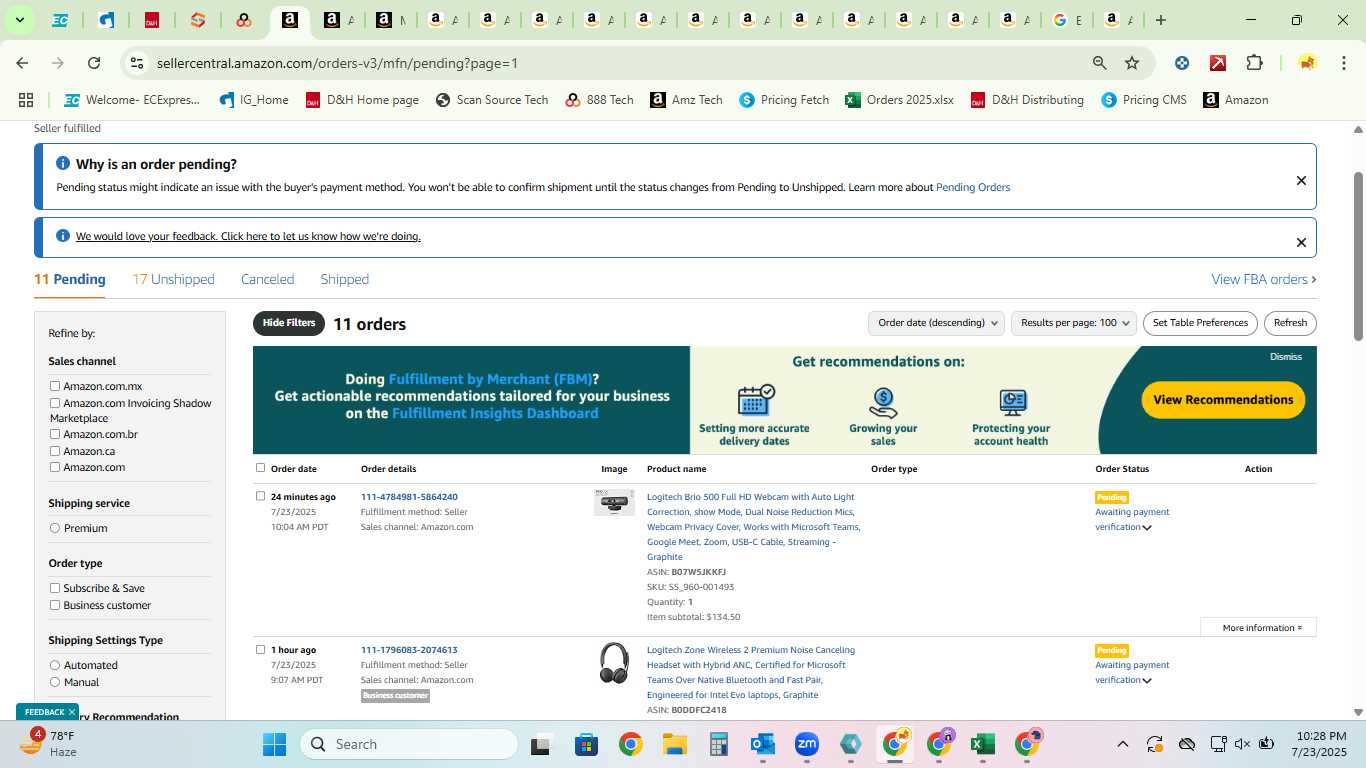The image size is (1366, 768).
Task: Click Set Table Preferences button
Action: (x=1200, y=323)
